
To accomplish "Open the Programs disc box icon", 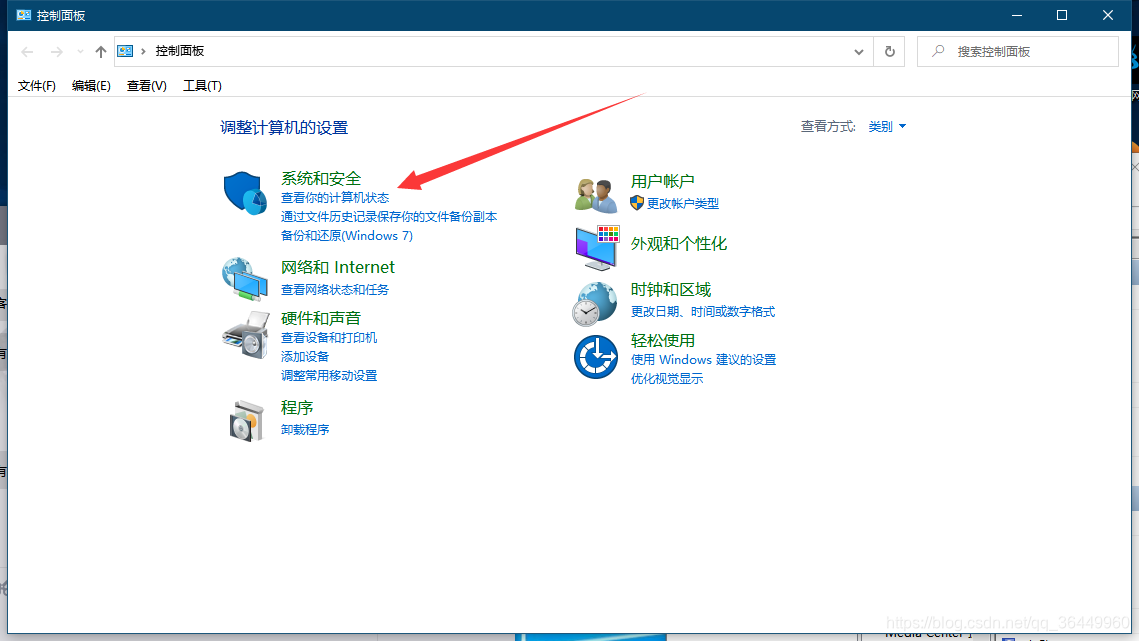I will 246,421.
